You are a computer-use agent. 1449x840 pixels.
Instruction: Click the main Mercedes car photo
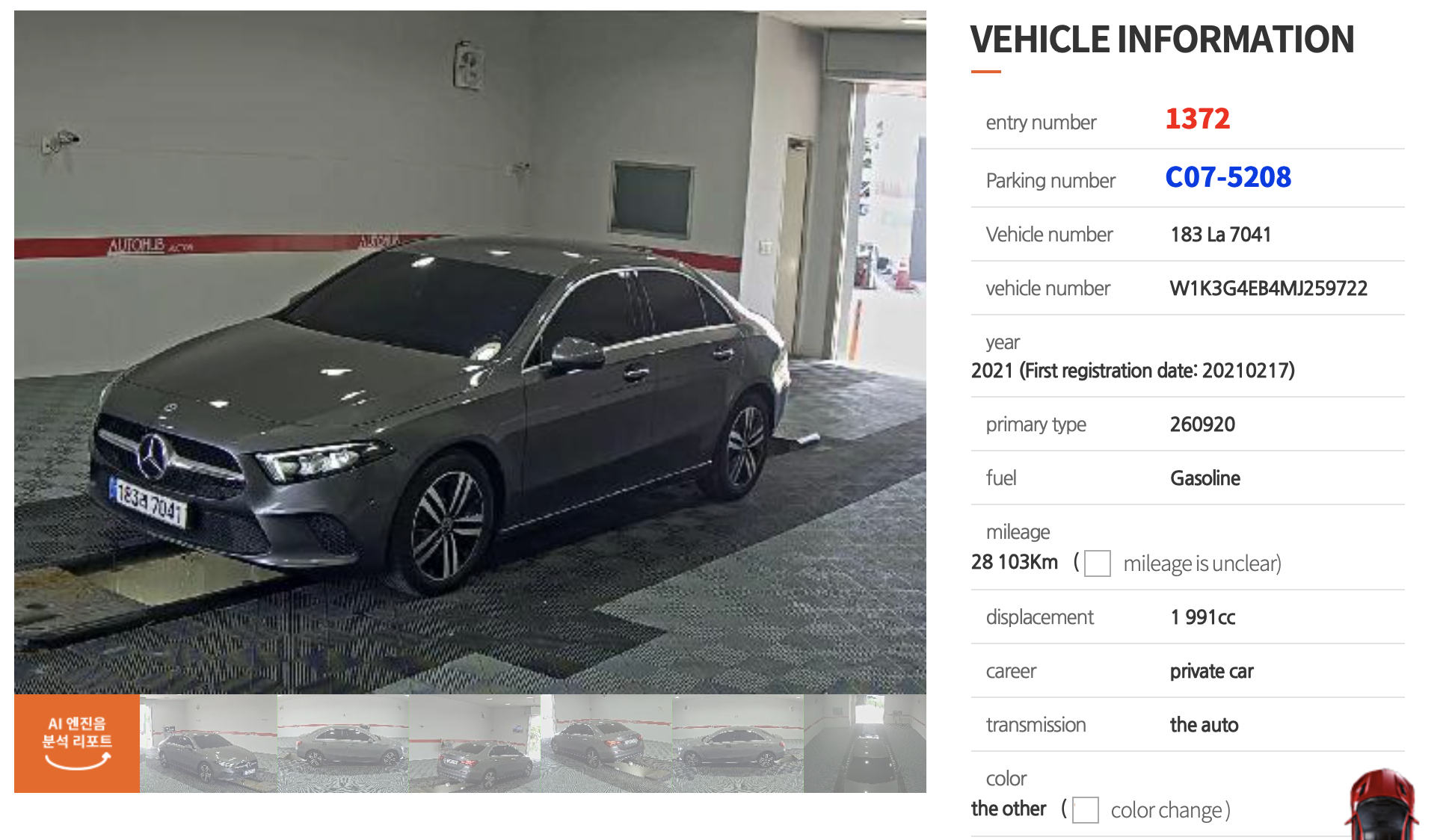470,352
